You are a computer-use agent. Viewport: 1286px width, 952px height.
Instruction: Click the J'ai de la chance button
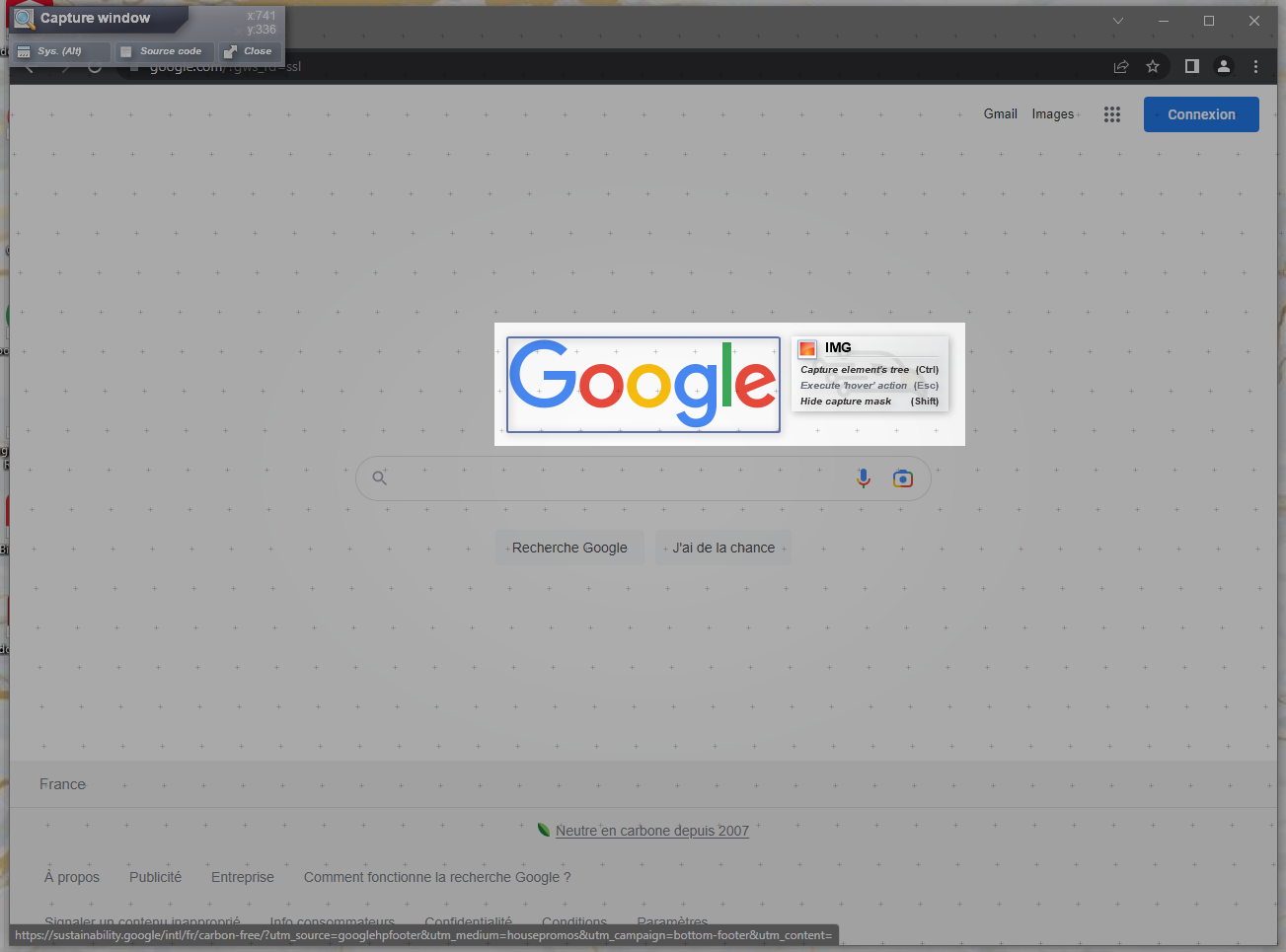coord(723,548)
